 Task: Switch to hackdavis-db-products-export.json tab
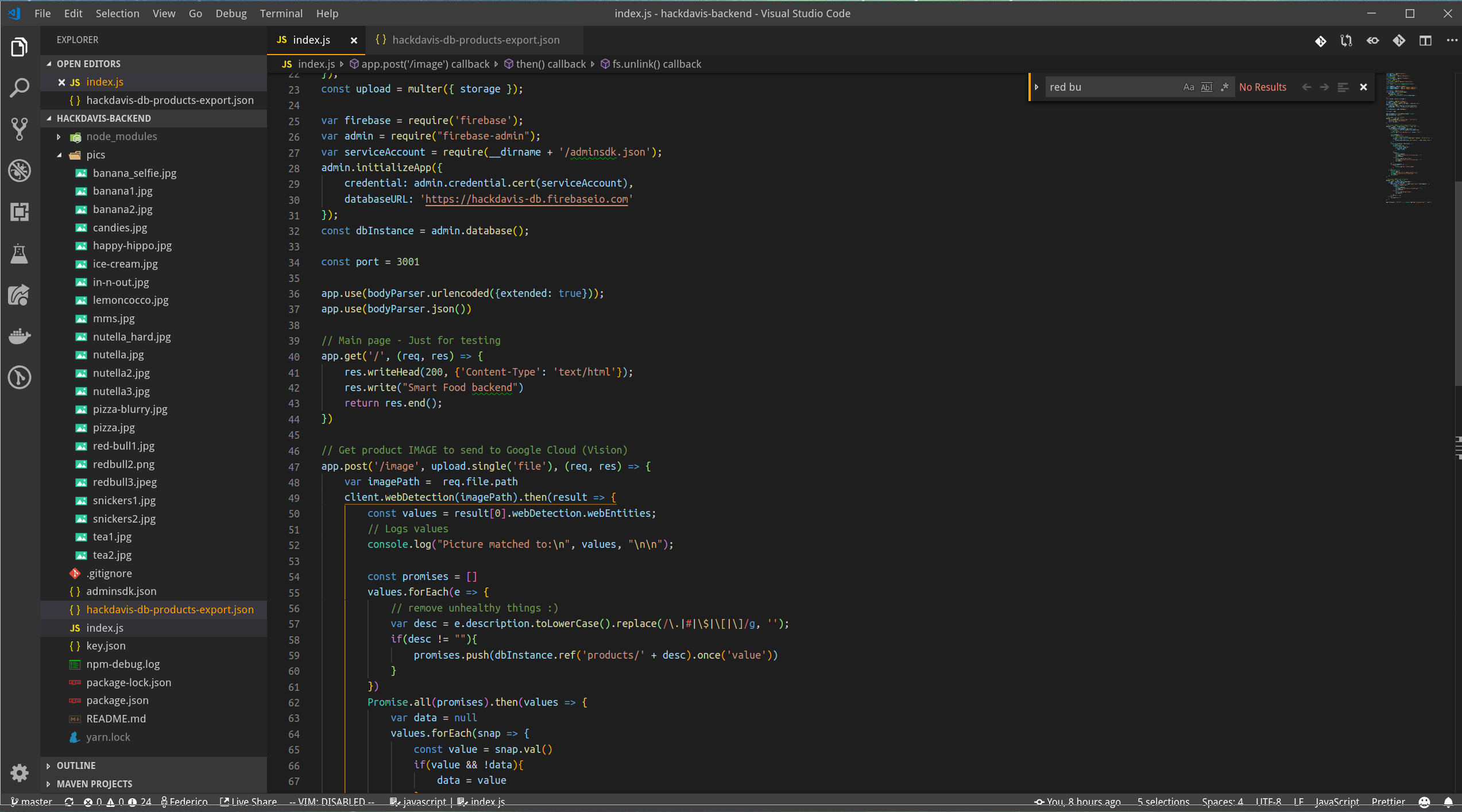tap(475, 40)
